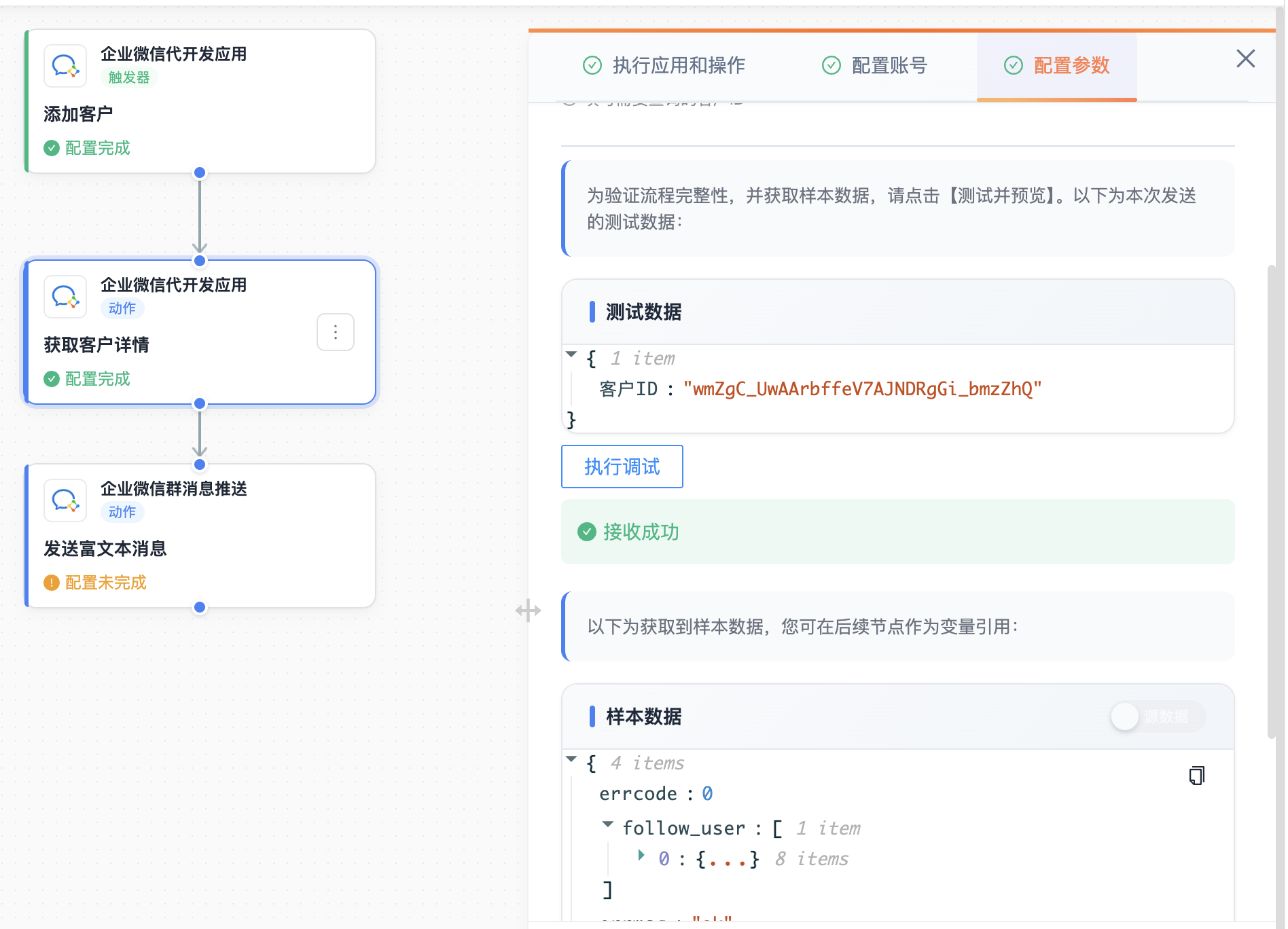Click the "4 items" count label
The image size is (1288, 929).
[647, 763]
